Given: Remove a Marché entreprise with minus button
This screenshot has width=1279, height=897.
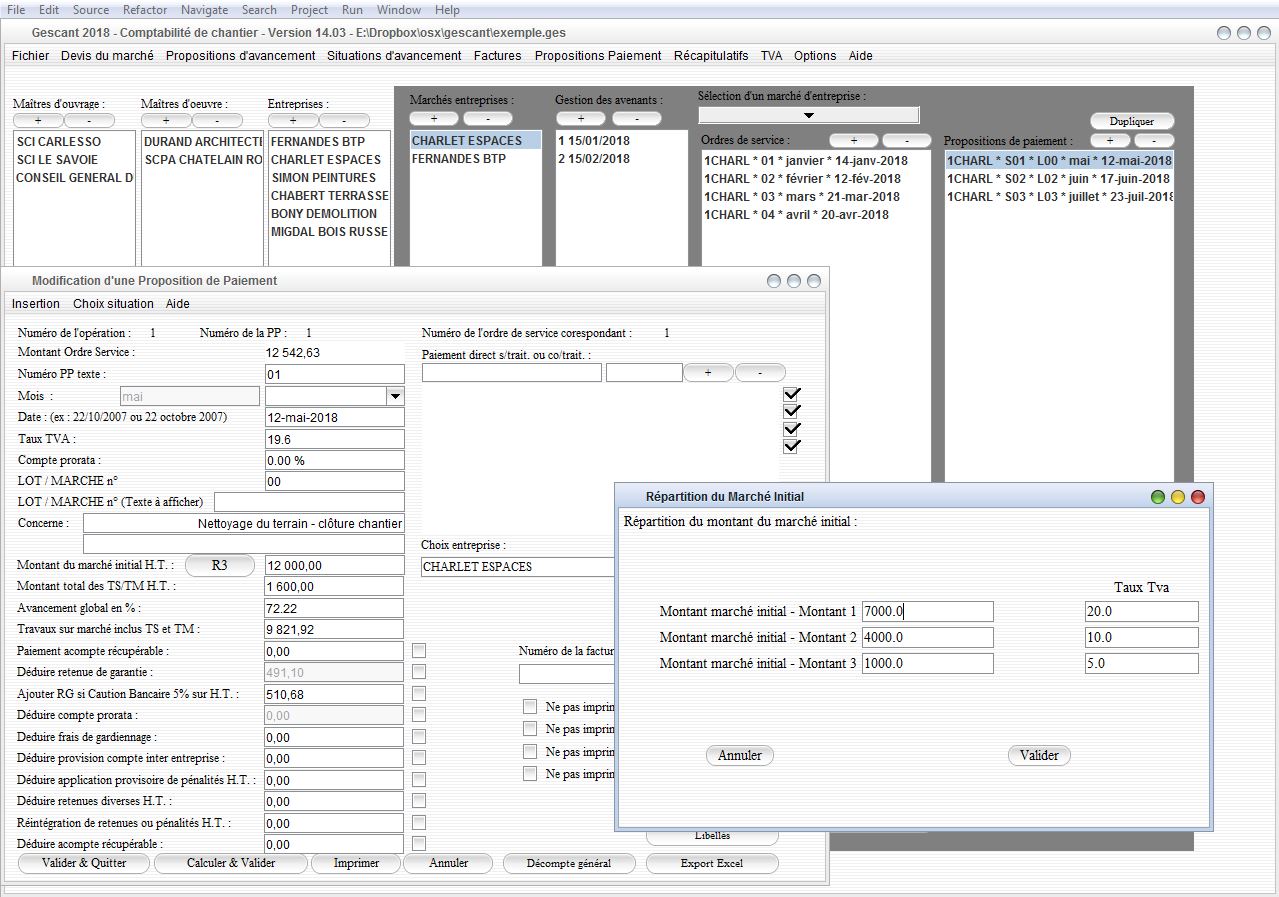Looking at the screenshot, I should click(487, 119).
